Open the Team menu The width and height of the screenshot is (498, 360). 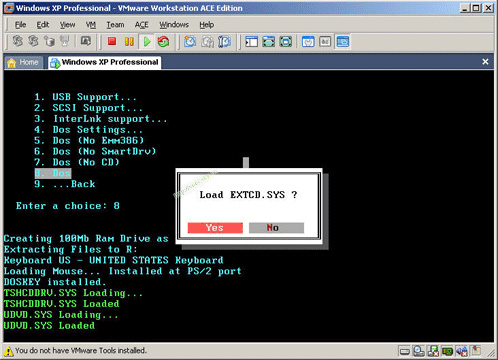115,25
